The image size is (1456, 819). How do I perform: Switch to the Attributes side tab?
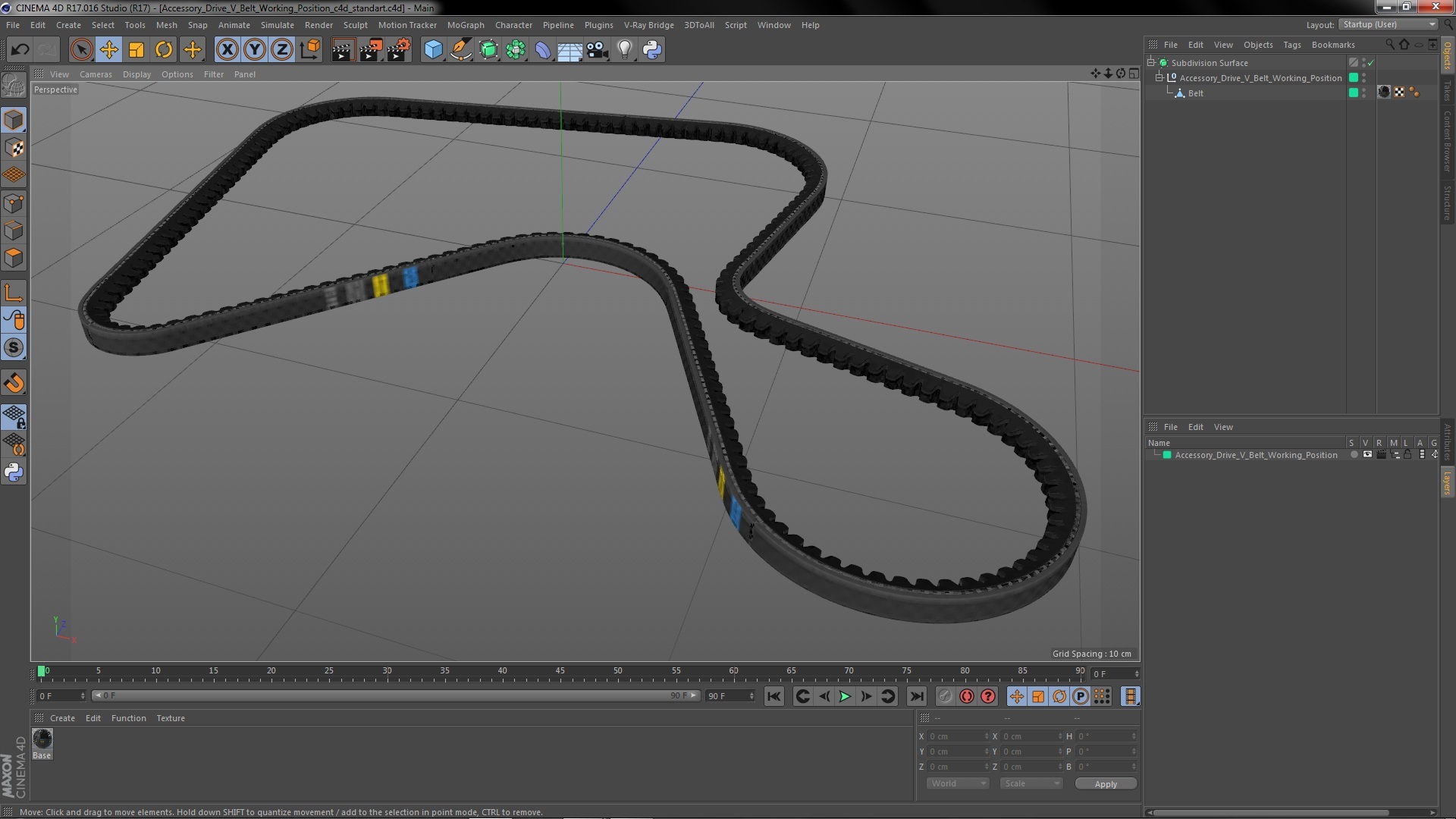coord(1448,441)
